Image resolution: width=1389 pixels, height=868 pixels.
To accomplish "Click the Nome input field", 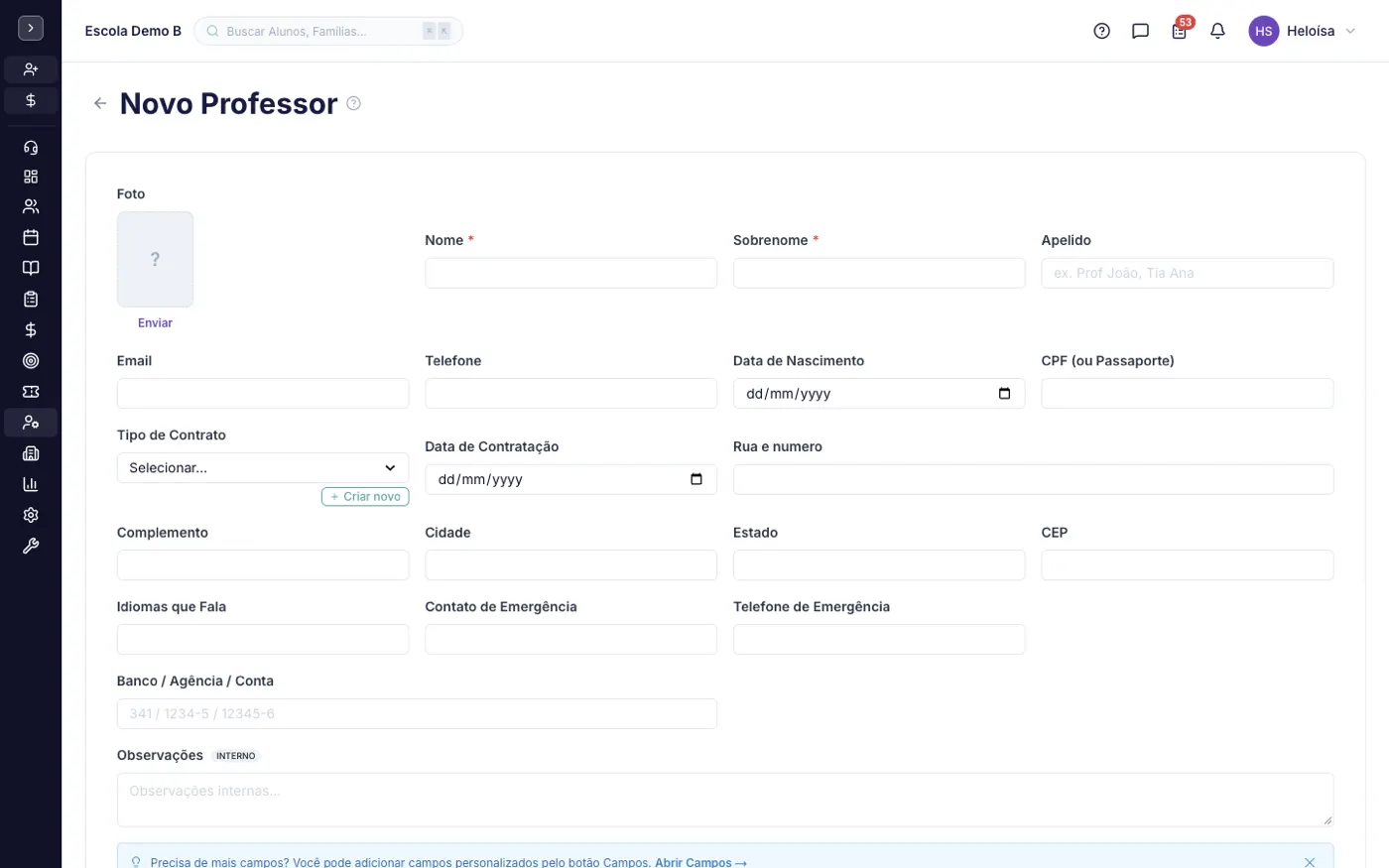I will coord(570,273).
